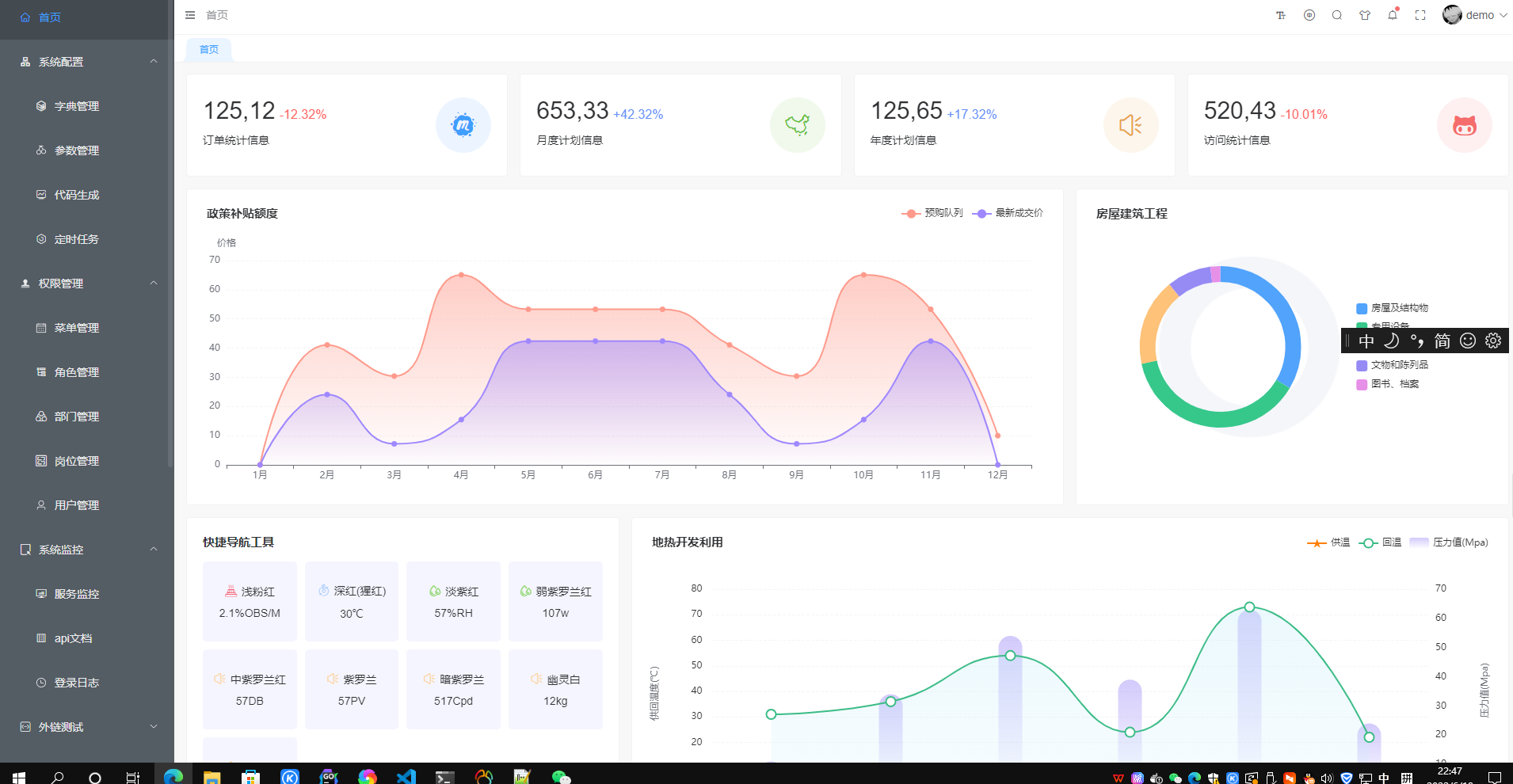Open the font size icon in header
Image resolution: width=1513 pixels, height=784 pixels.
[1281, 15]
